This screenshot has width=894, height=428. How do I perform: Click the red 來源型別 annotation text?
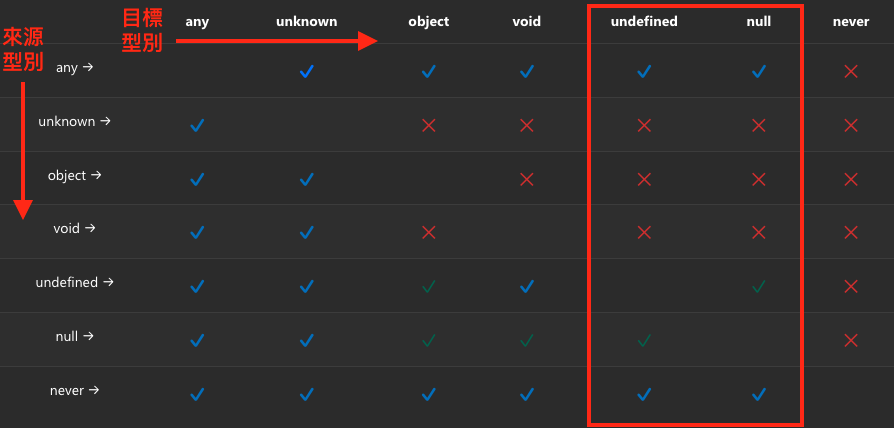coord(23,50)
